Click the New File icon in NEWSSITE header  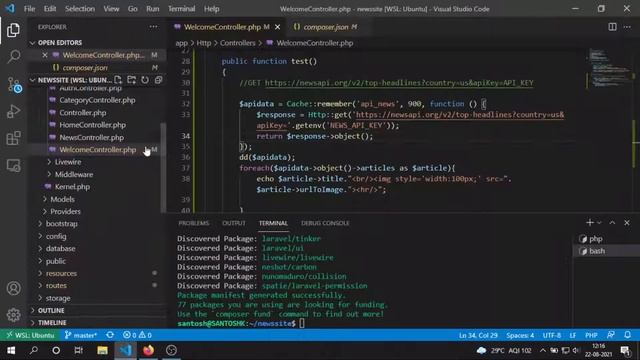[x=118, y=80]
